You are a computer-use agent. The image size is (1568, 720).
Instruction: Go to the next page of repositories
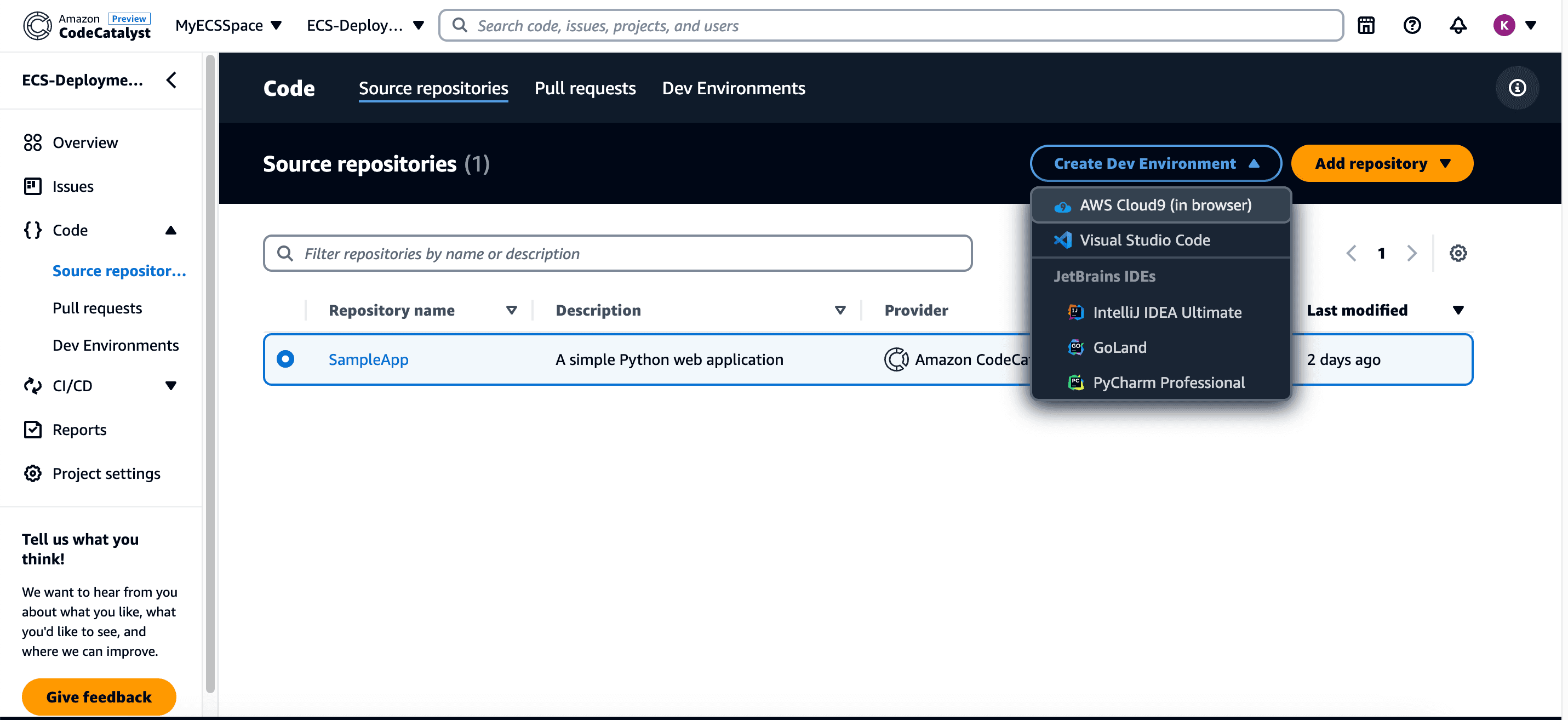coord(1411,253)
